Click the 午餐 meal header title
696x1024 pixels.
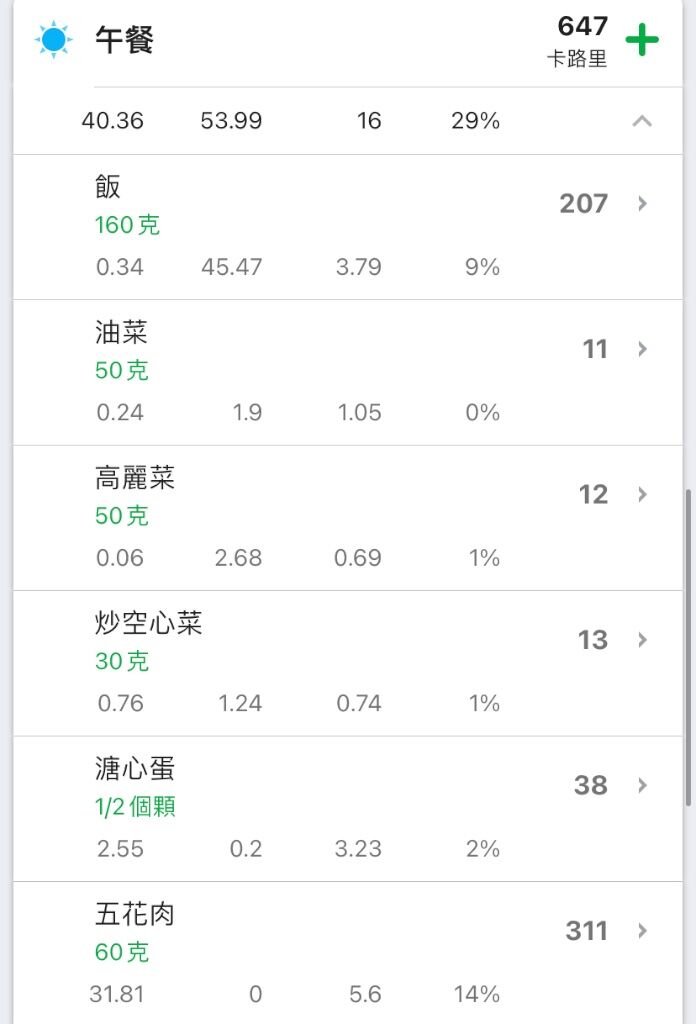click(x=124, y=40)
